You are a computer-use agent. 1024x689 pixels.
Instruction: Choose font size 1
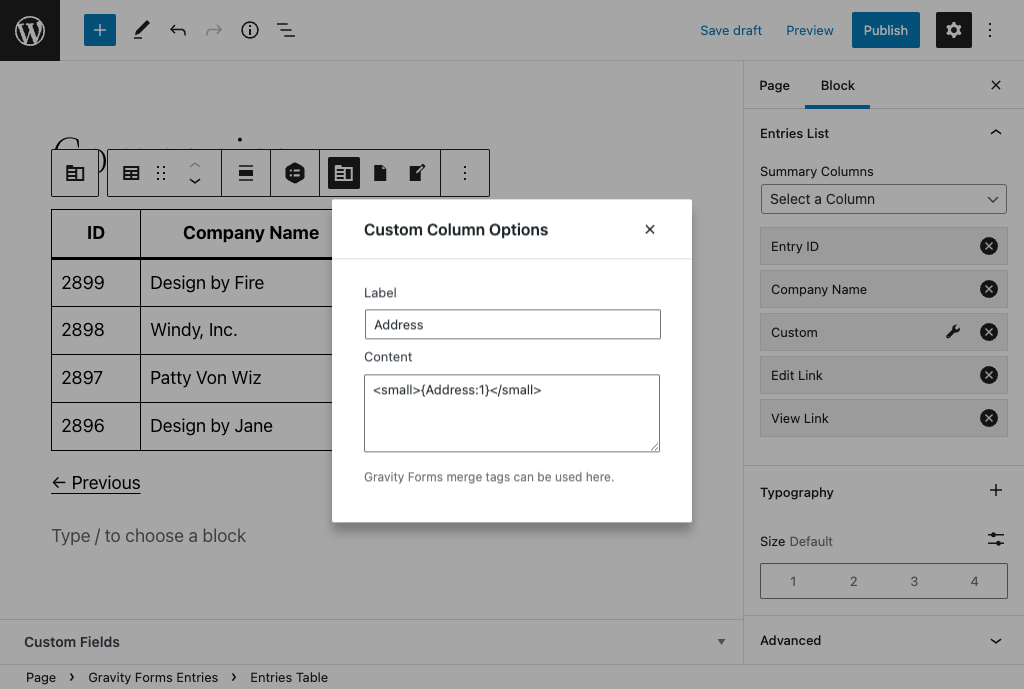point(793,581)
